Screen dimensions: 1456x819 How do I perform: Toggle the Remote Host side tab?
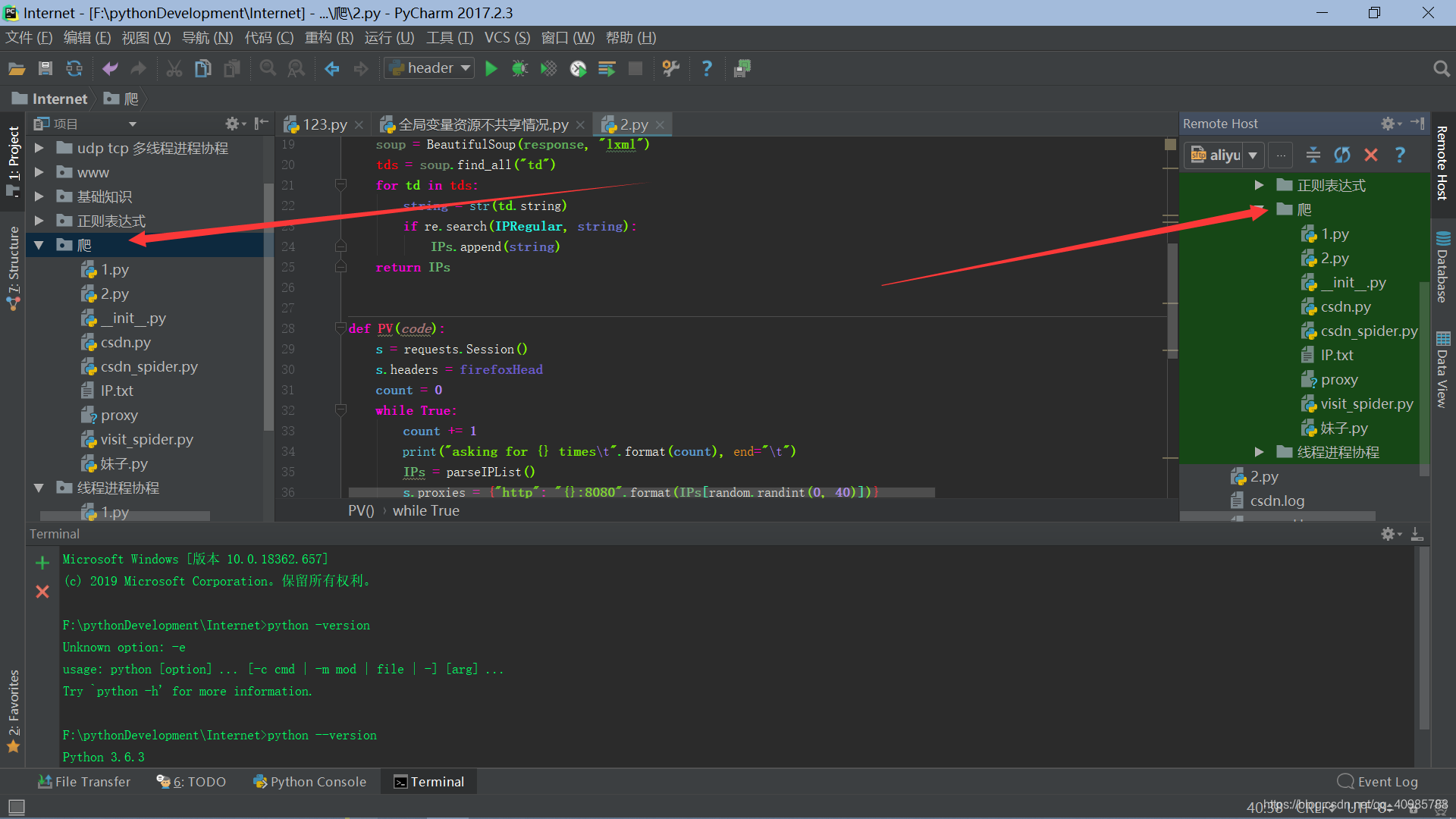tap(1442, 163)
